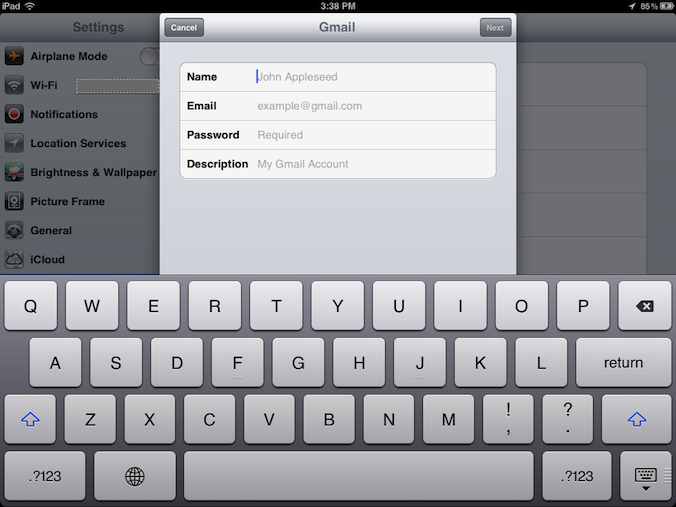Tap the L key
Viewport: 676px width, 507px height.
point(541,362)
